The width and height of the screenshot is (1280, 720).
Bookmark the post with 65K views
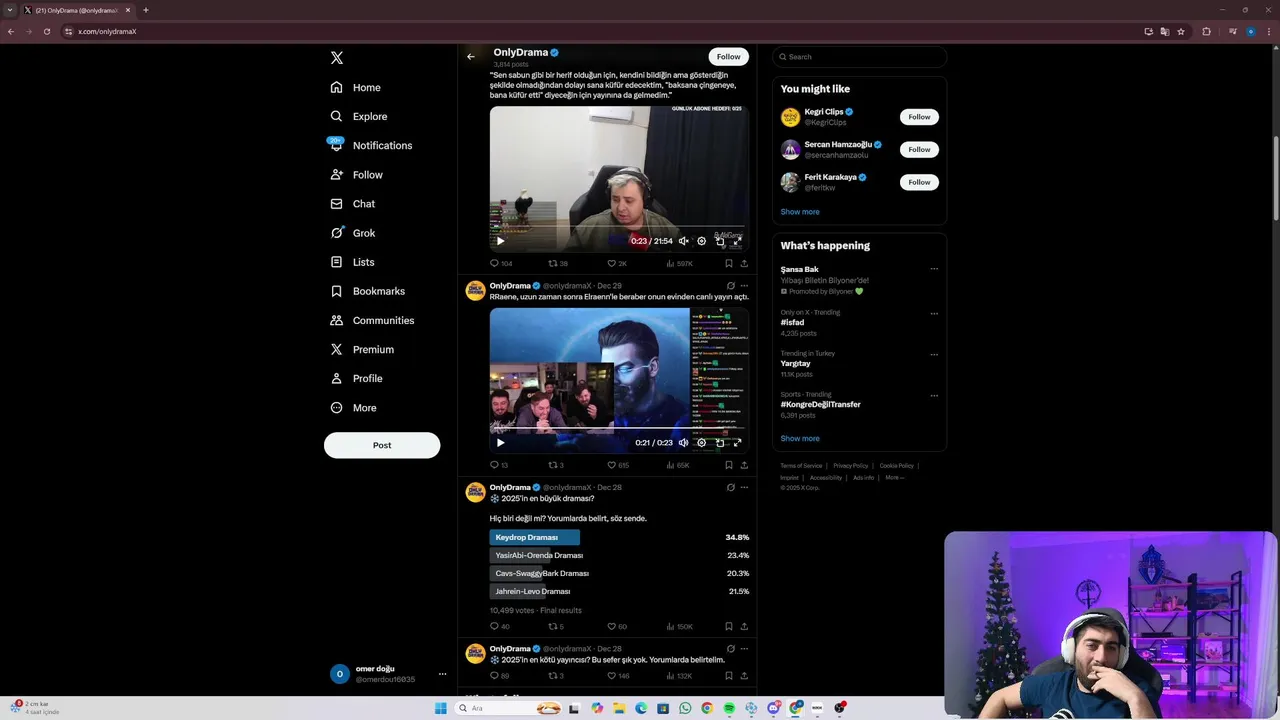point(728,465)
